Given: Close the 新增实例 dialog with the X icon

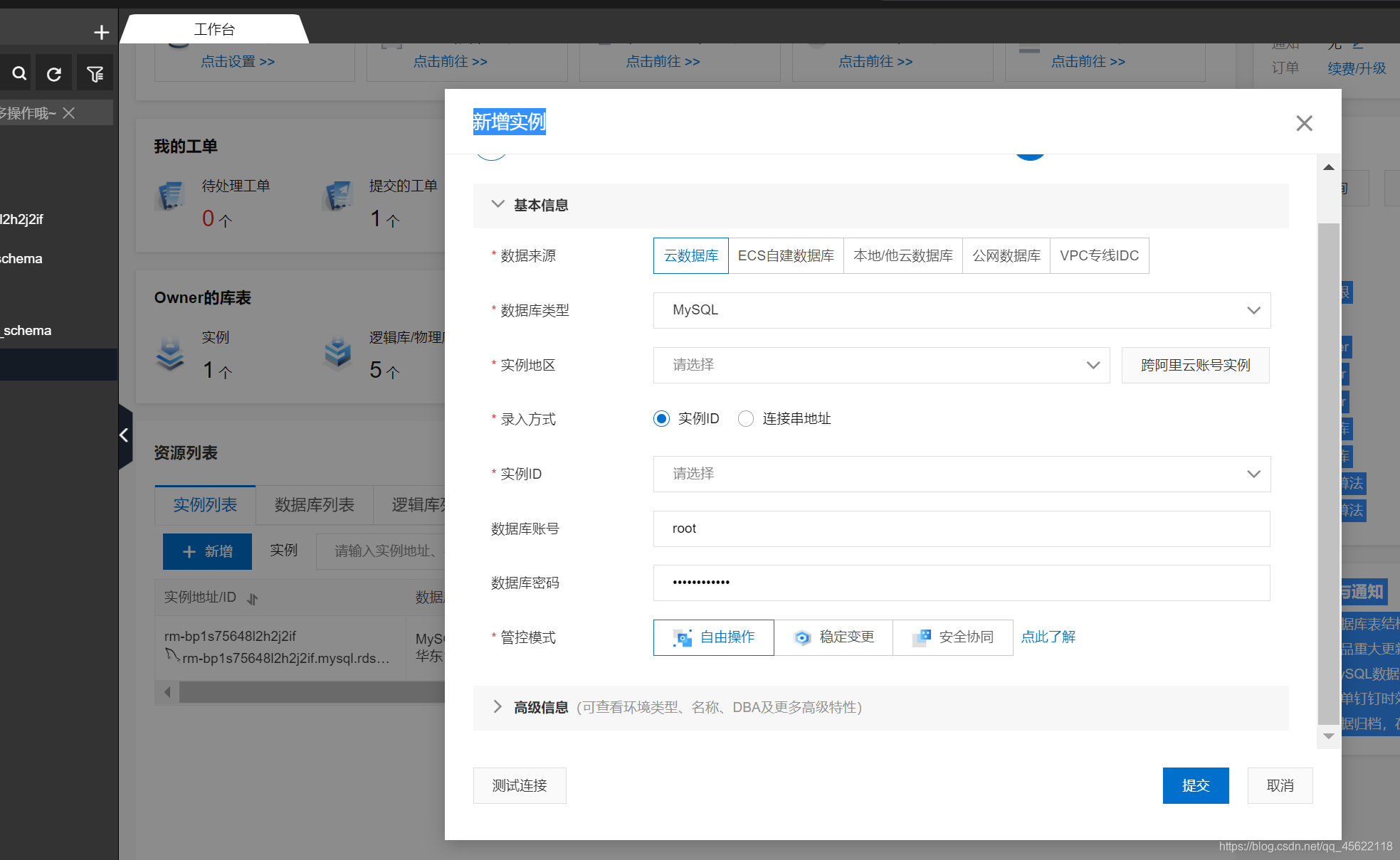Looking at the screenshot, I should (x=1304, y=123).
